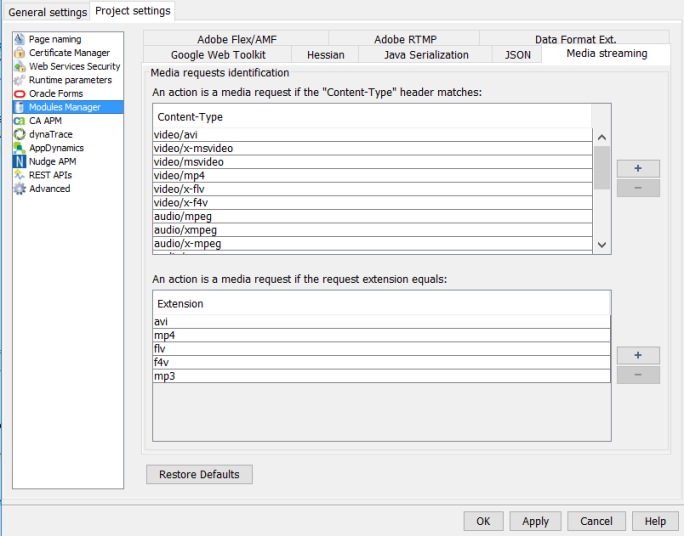The image size is (684, 536).
Task: Select the AppDynamics icon
Action: tap(20, 148)
